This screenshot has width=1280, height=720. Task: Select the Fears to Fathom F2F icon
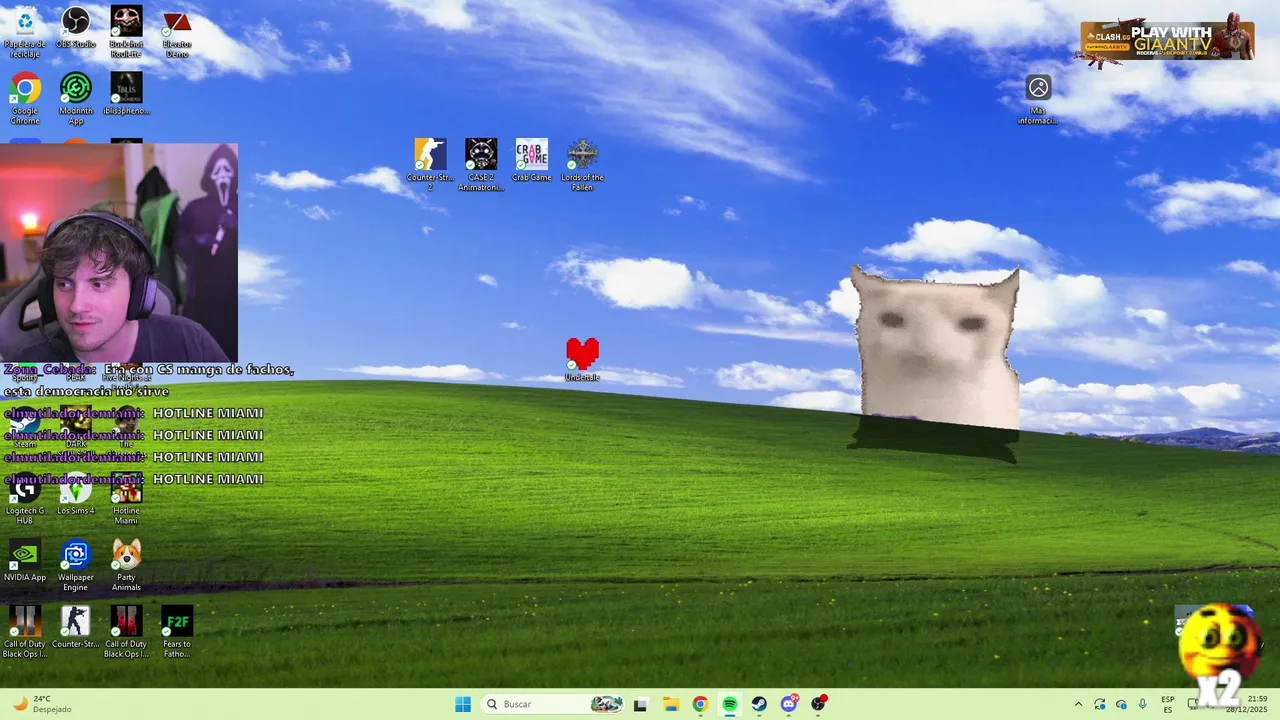click(x=177, y=632)
